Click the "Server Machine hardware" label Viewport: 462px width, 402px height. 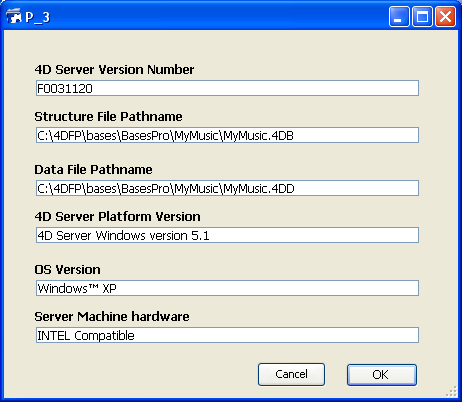click(x=112, y=317)
